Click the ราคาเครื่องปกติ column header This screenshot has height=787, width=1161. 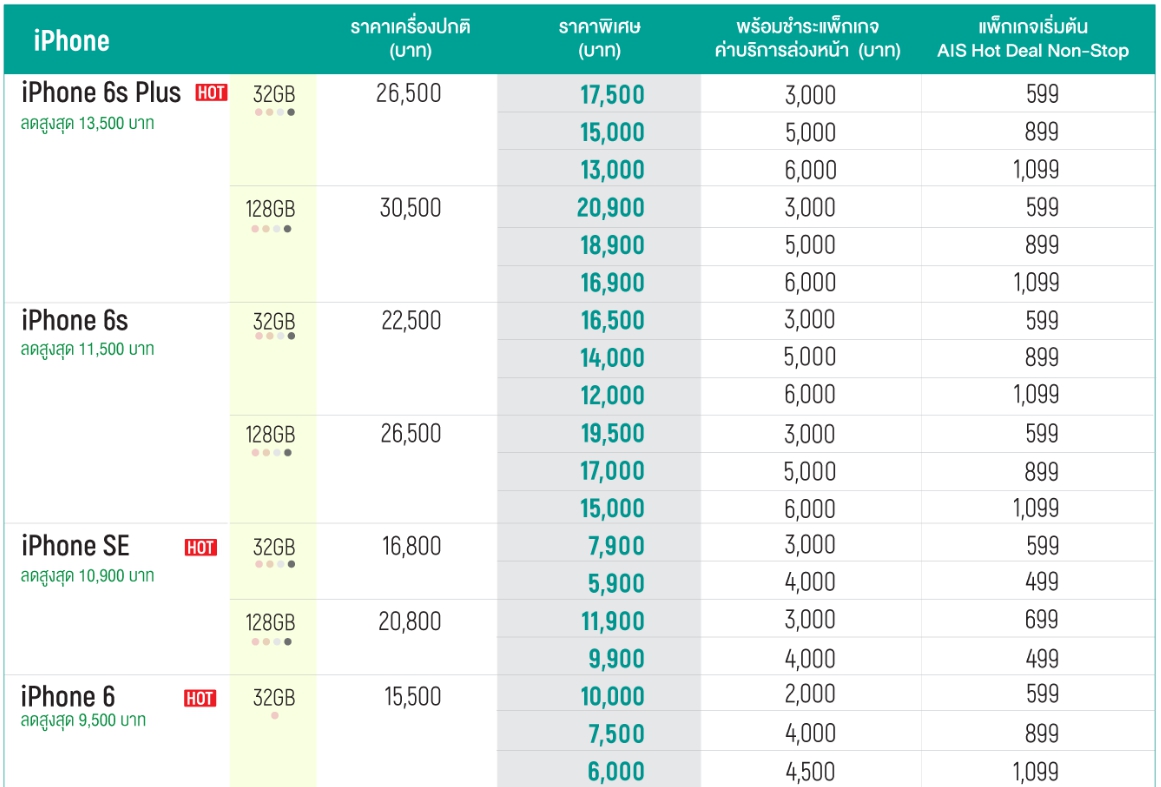click(x=410, y=38)
